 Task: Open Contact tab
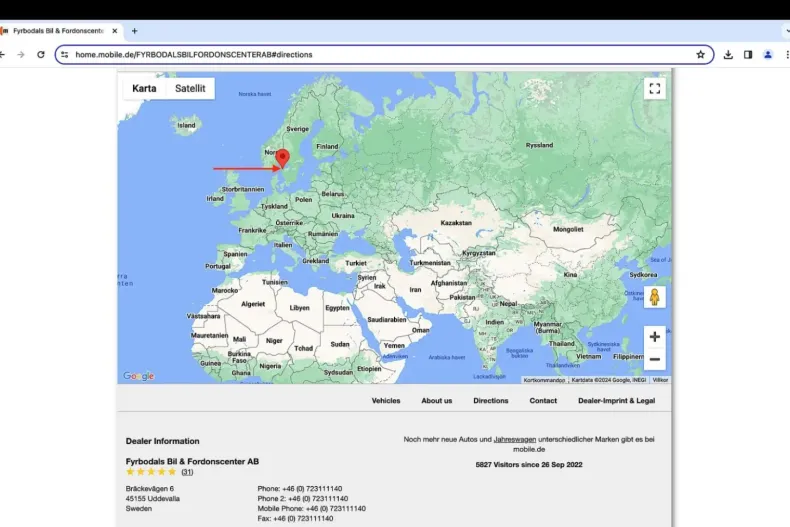pyautogui.click(x=543, y=400)
